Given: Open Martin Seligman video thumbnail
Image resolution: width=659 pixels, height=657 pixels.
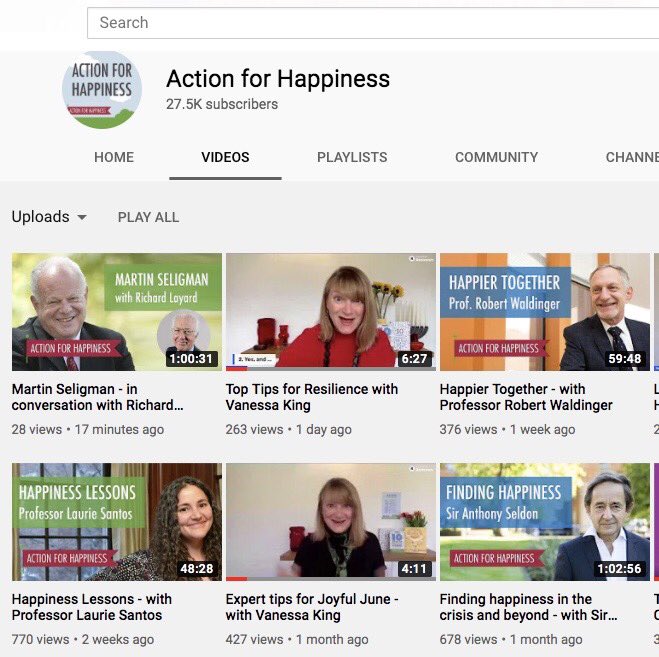Looking at the screenshot, I should 117,312.
